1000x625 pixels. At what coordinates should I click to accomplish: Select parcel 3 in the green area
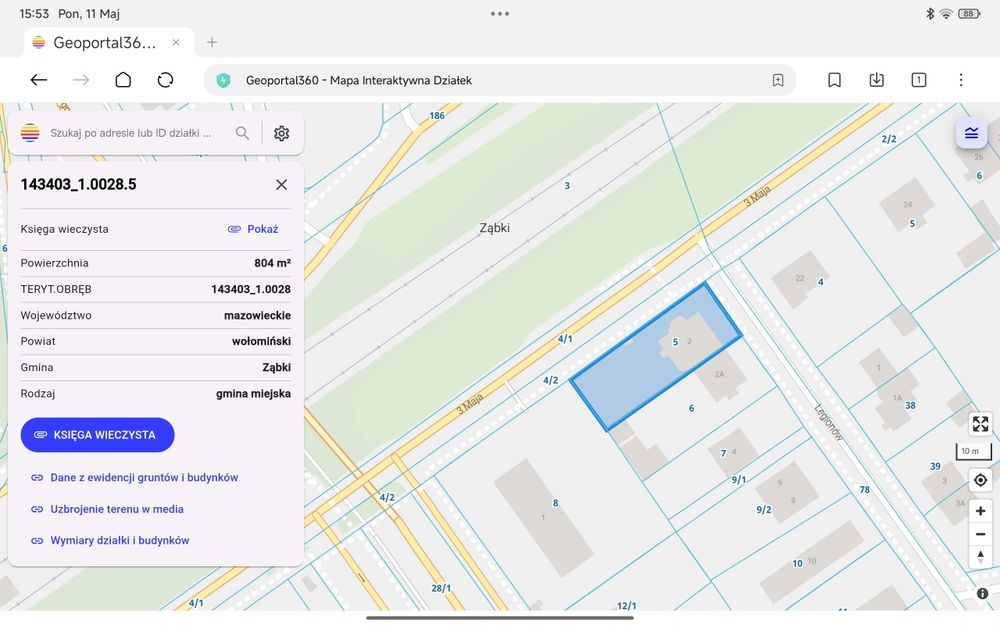click(567, 186)
